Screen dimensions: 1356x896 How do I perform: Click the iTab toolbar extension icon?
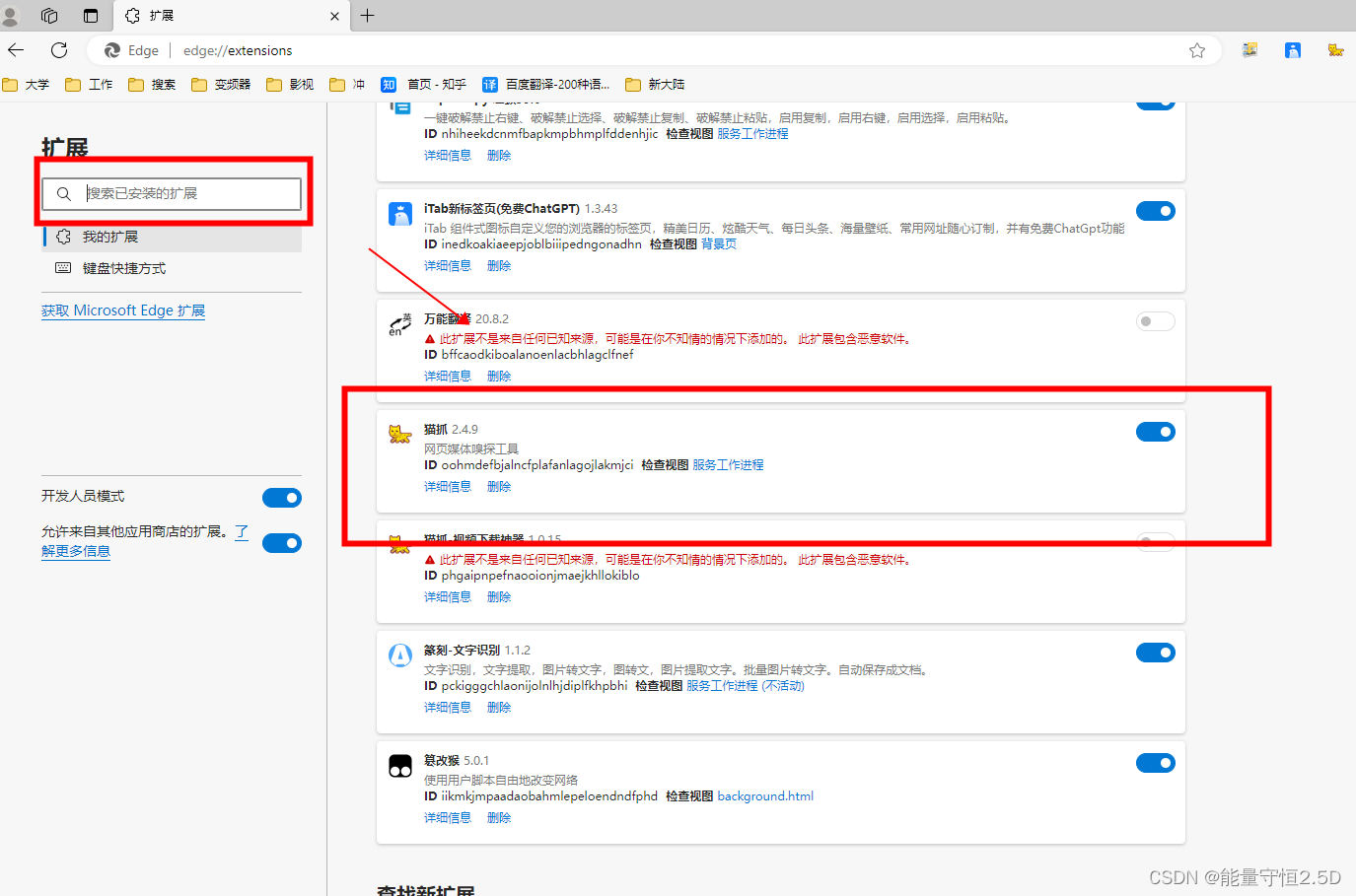click(1293, 50)
